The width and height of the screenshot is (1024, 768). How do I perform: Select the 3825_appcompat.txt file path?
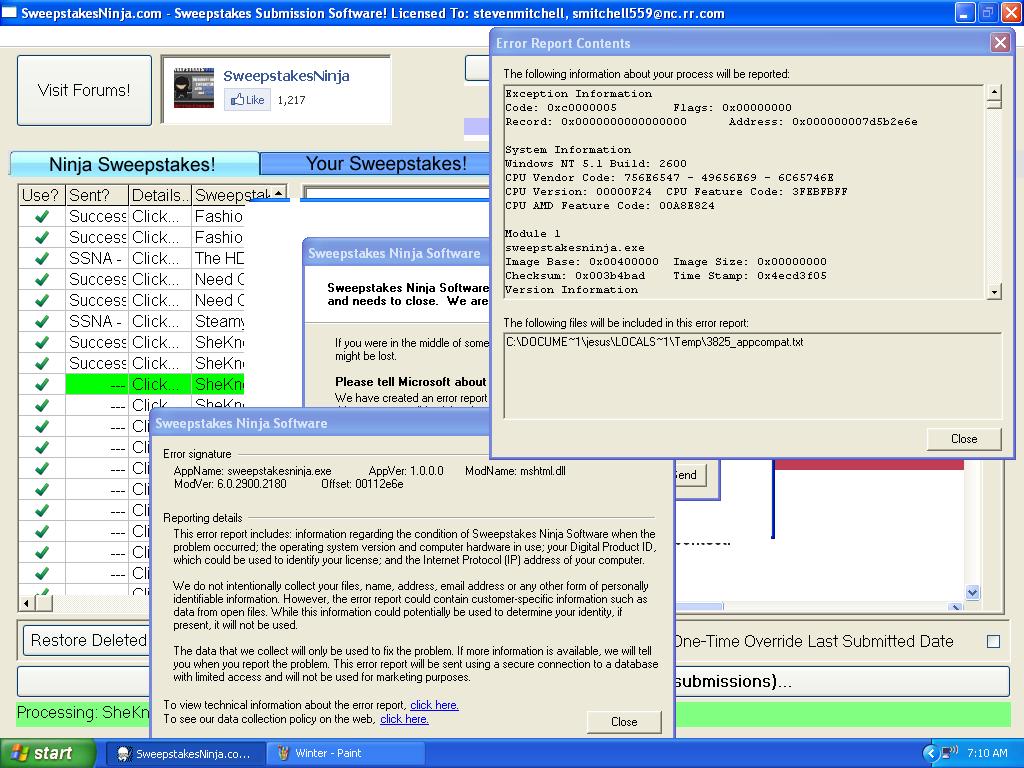click(654, 342)
